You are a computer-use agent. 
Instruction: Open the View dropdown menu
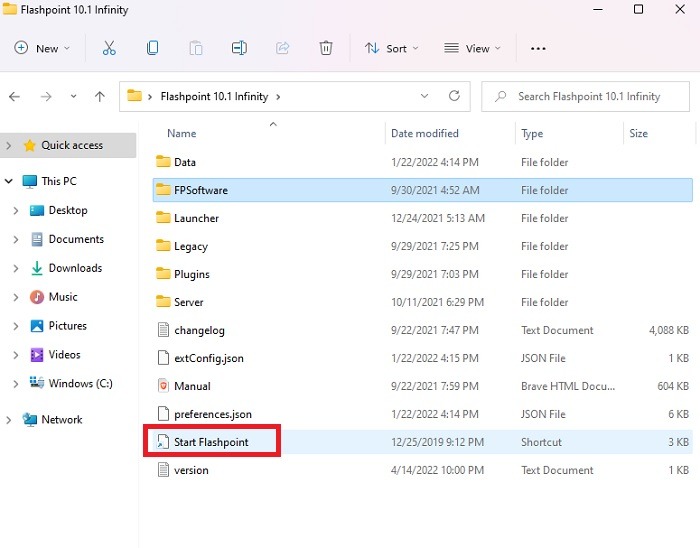(x=472, y=48)
